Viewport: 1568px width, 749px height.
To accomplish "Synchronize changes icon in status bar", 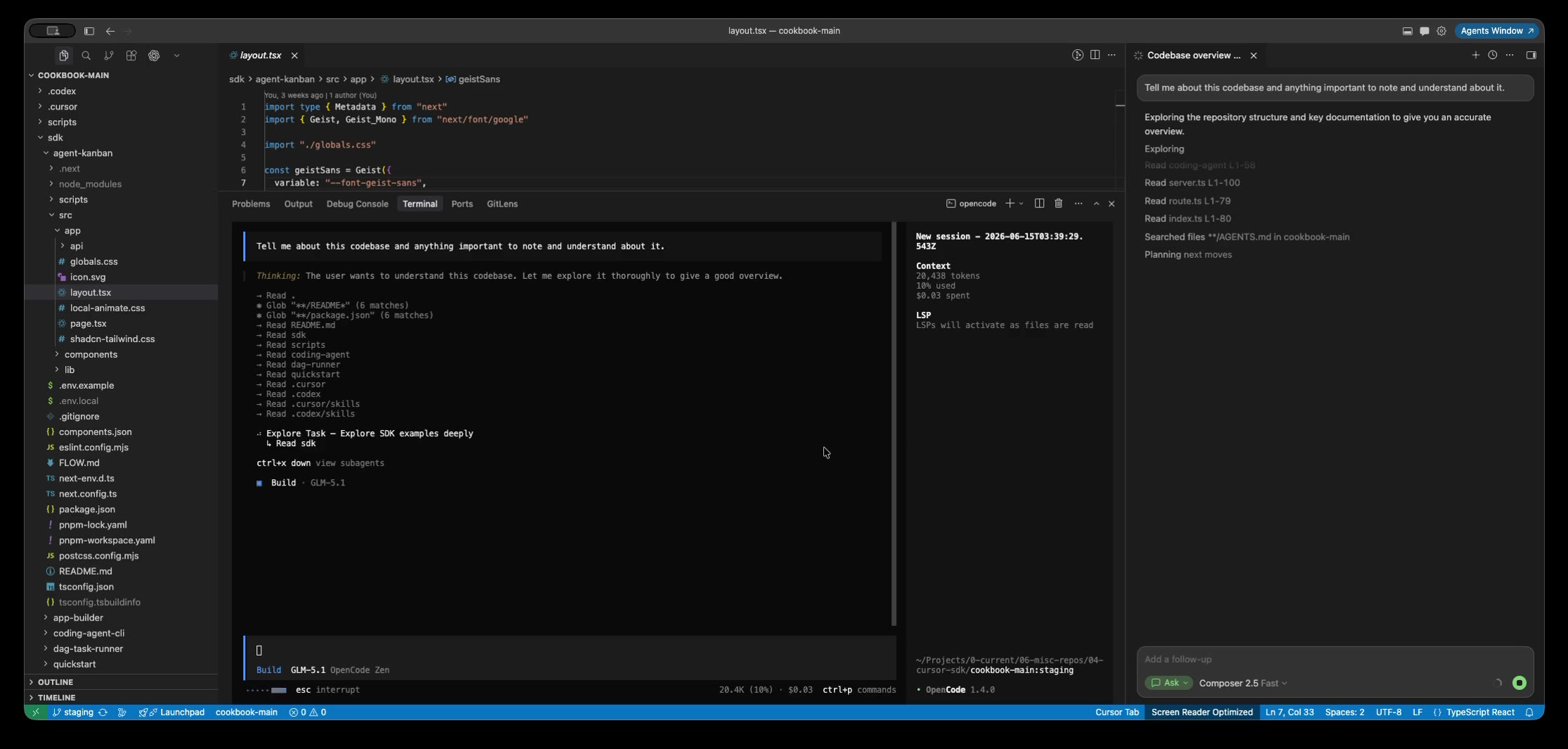I will pyautogui.click(x=103, y=712).
